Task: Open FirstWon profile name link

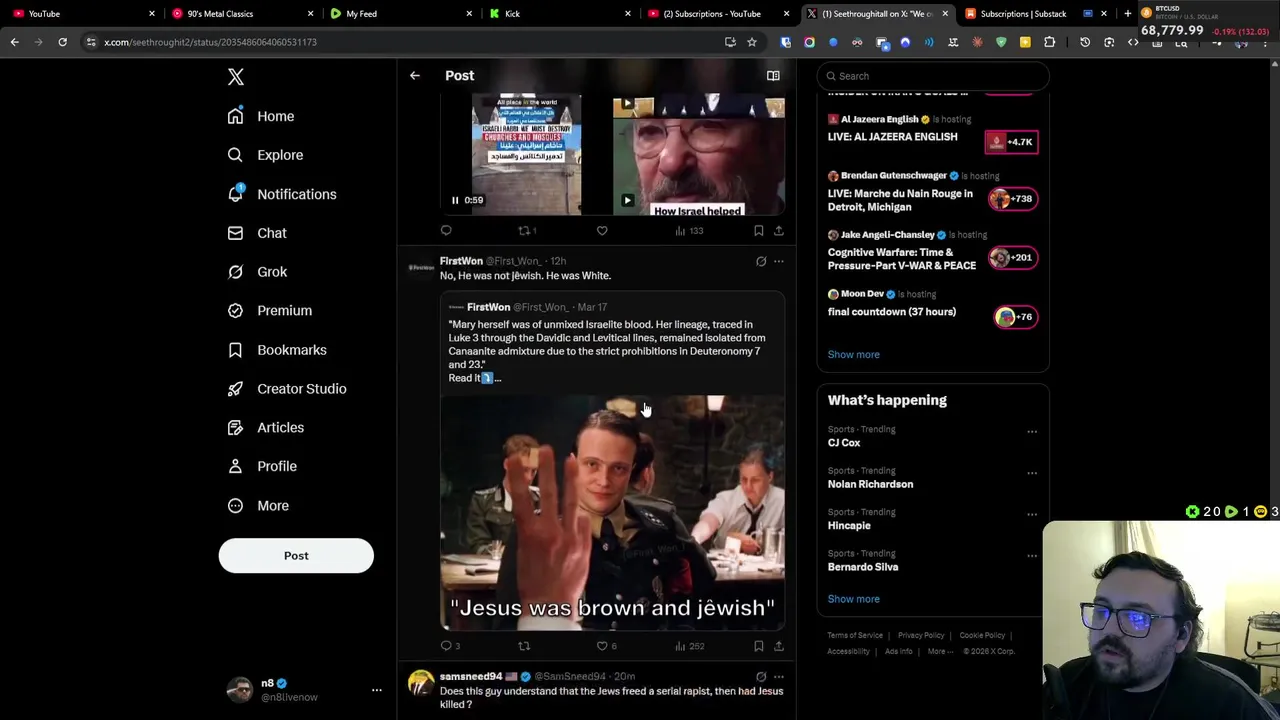Action: click(x=461, y=261)
